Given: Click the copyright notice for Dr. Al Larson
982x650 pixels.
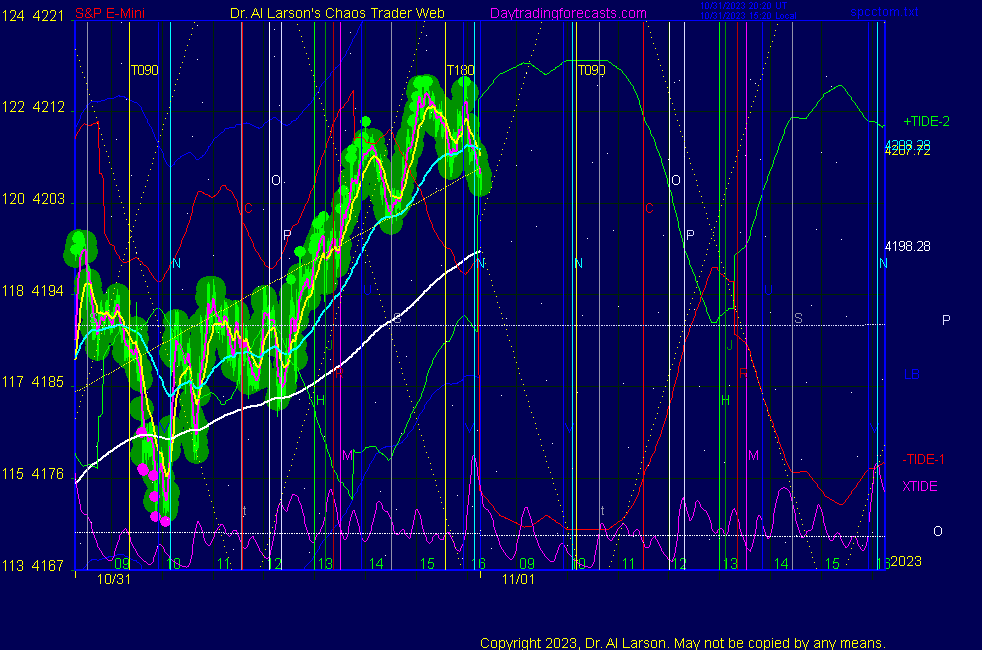Looking at the screenshot, I should [x=683, y=643].
